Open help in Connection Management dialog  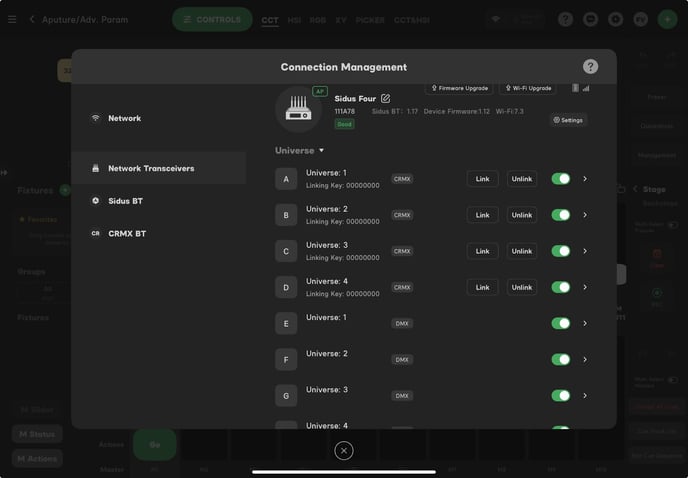point(590,67)
